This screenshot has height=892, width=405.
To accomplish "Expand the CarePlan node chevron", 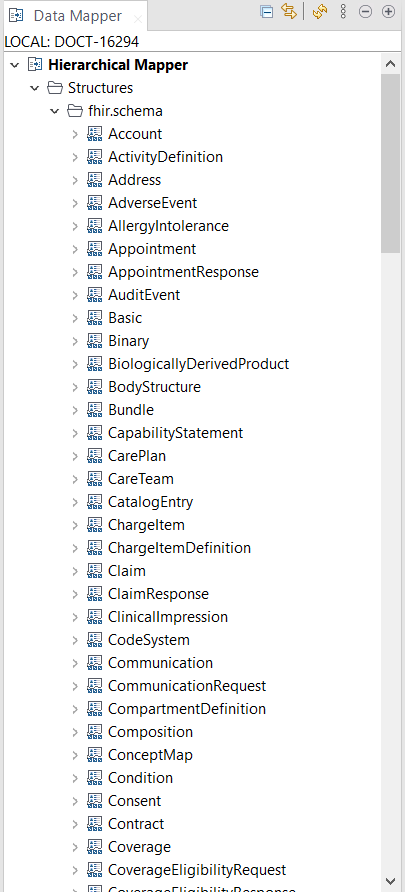I will 75,456.
